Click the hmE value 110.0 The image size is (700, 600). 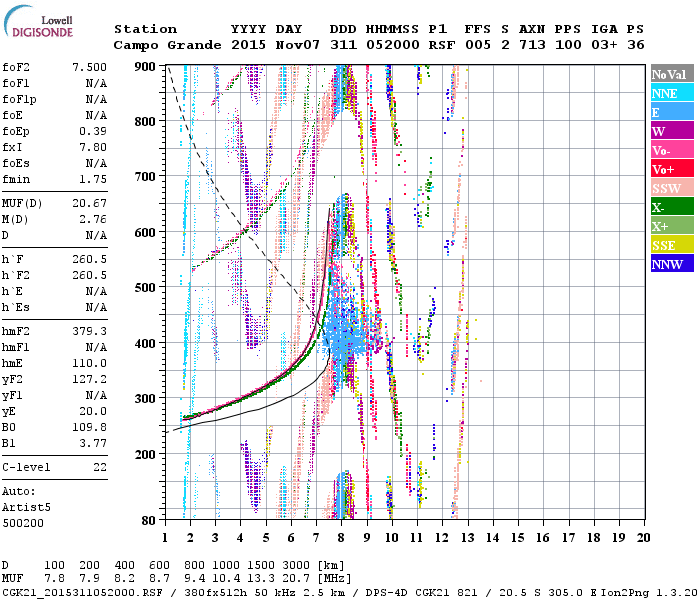89,363
